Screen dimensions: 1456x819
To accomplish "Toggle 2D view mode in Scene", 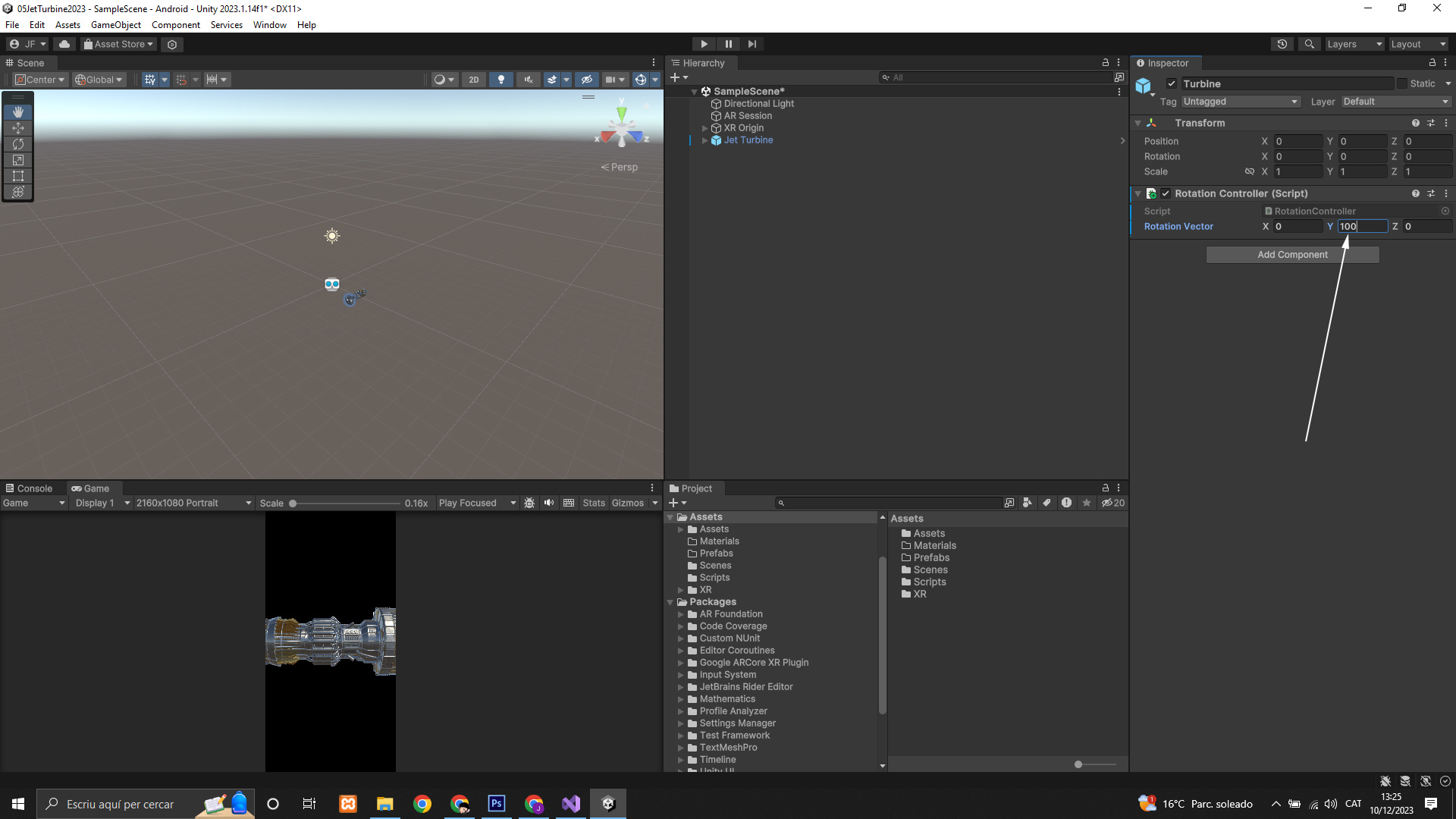I will click(x=473, y=80).
